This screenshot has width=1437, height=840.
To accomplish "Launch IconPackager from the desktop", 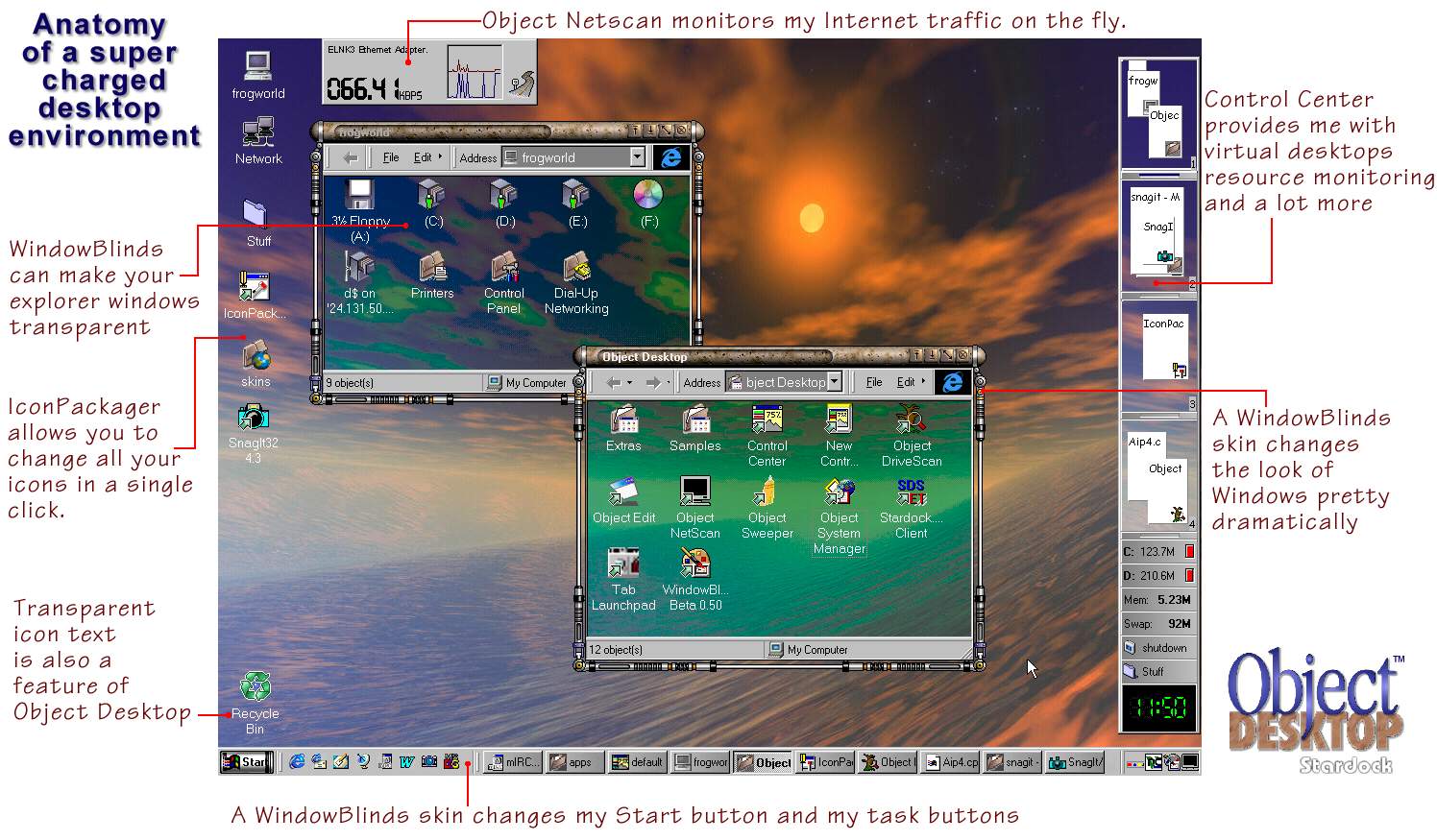I will click(x=255, y=295).
